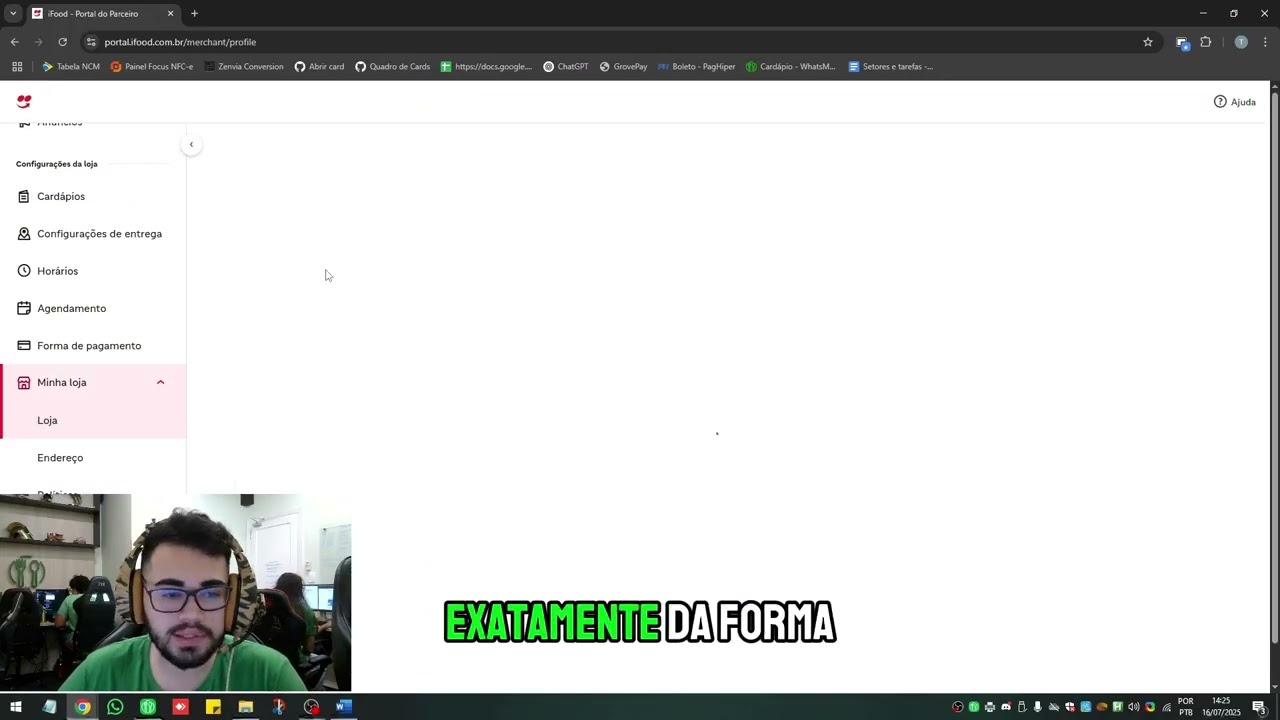
Task: Open the Chrome tab search dropdown
Action: (13, 13)
